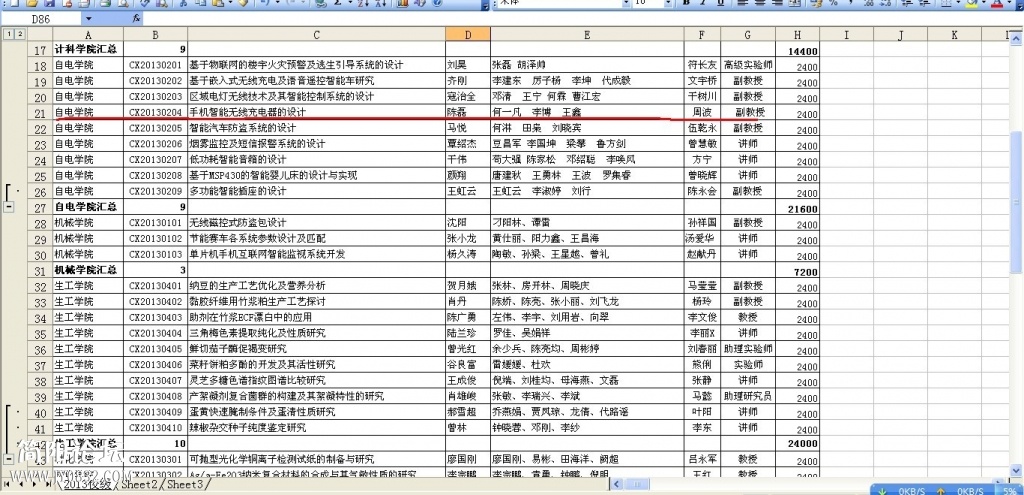Click cell CX20130101
The height and width of the screenshot is (495, 1024).
point(155,223)
